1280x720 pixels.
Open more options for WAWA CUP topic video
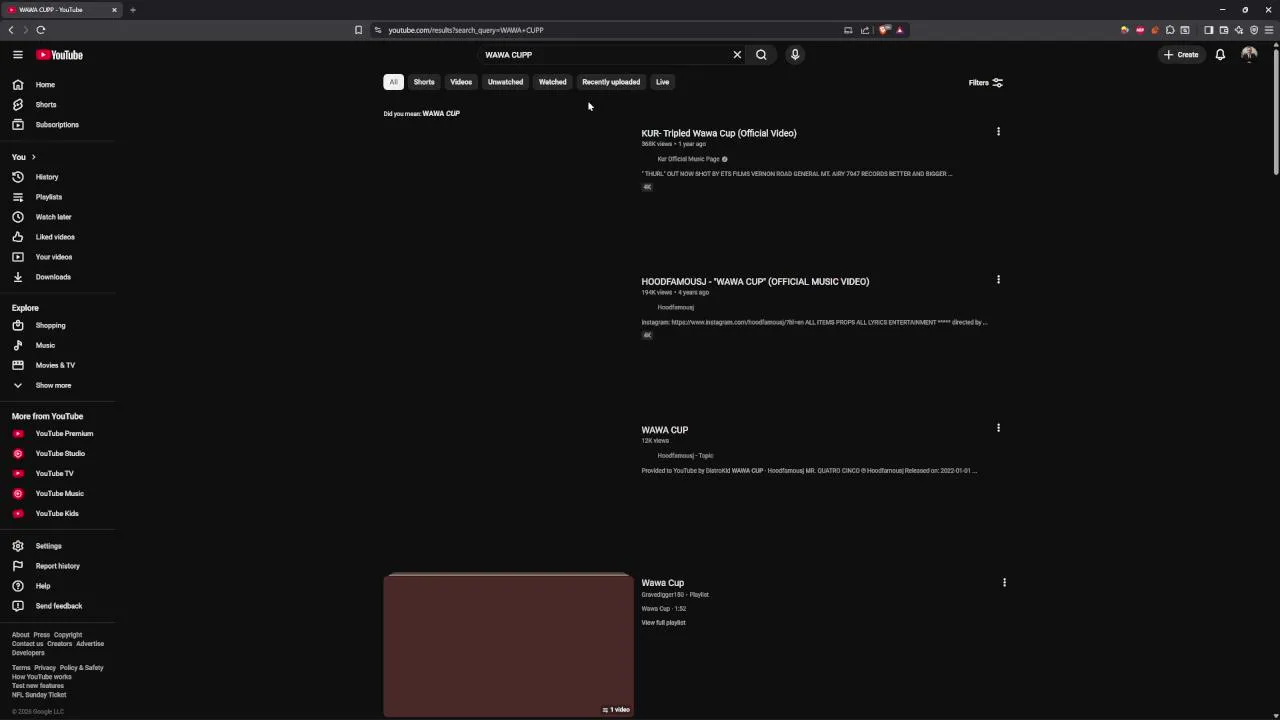tap(998, 428)
